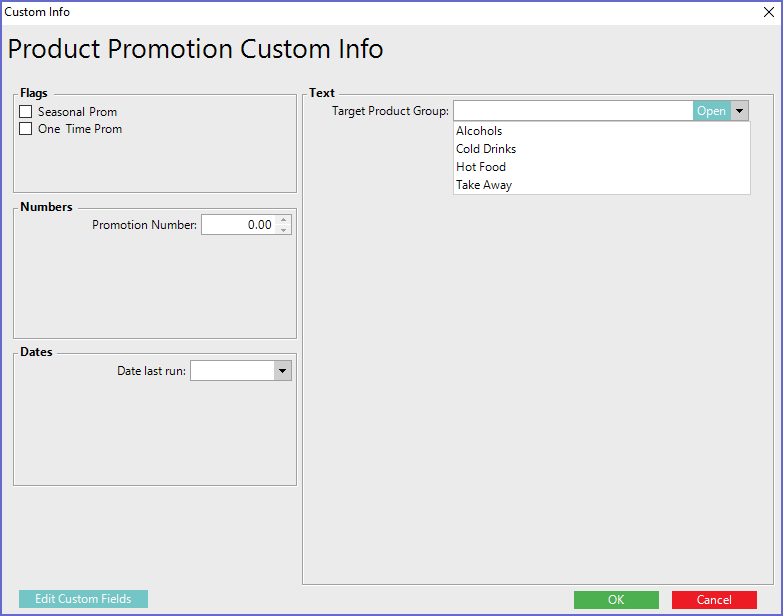Tick the One Time Prom checkbox

point(26,129)
